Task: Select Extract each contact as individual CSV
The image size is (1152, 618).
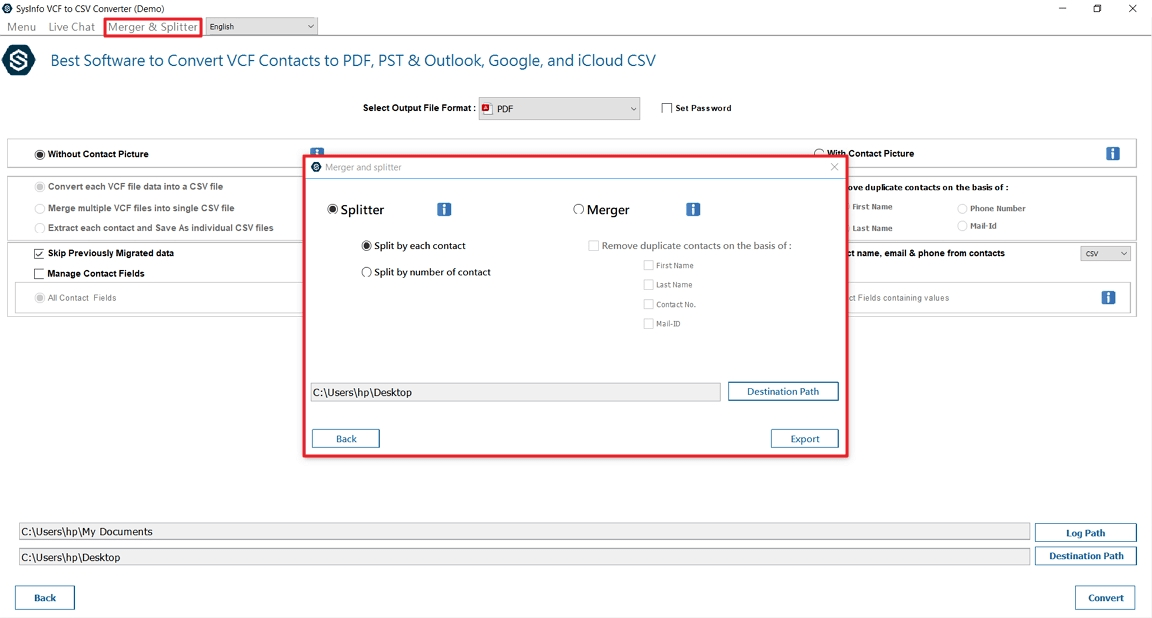Action: coord(40,228)
